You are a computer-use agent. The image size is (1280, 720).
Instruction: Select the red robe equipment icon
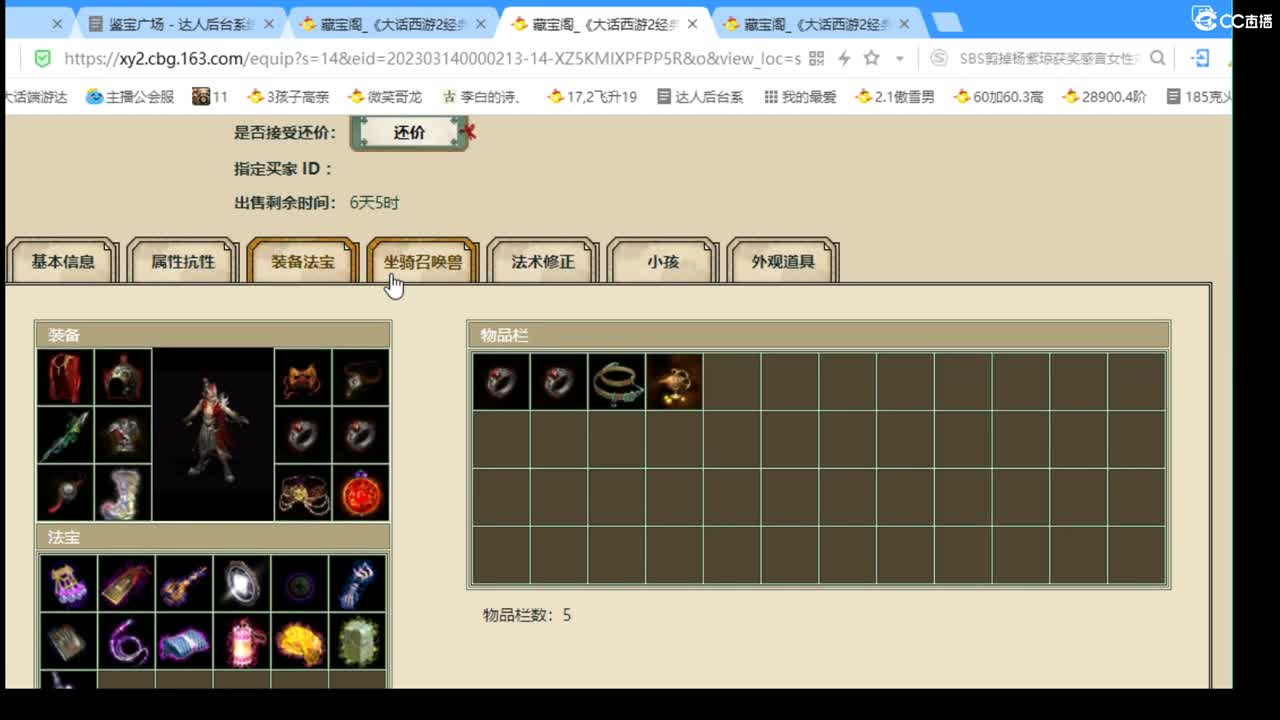point(65,377)
